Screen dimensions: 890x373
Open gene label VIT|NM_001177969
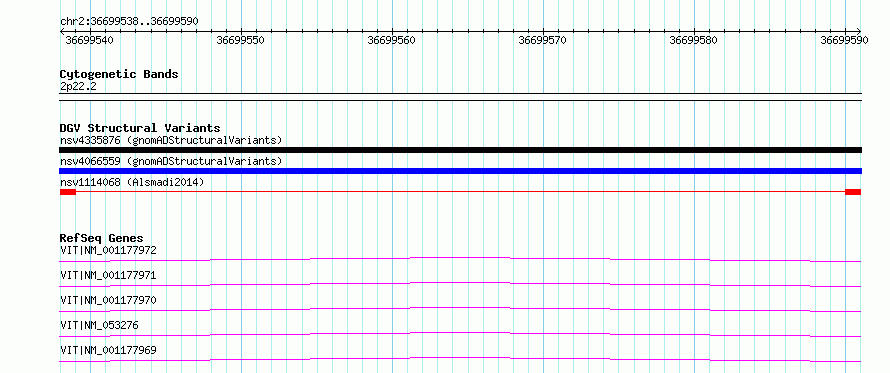click(108, 350)
